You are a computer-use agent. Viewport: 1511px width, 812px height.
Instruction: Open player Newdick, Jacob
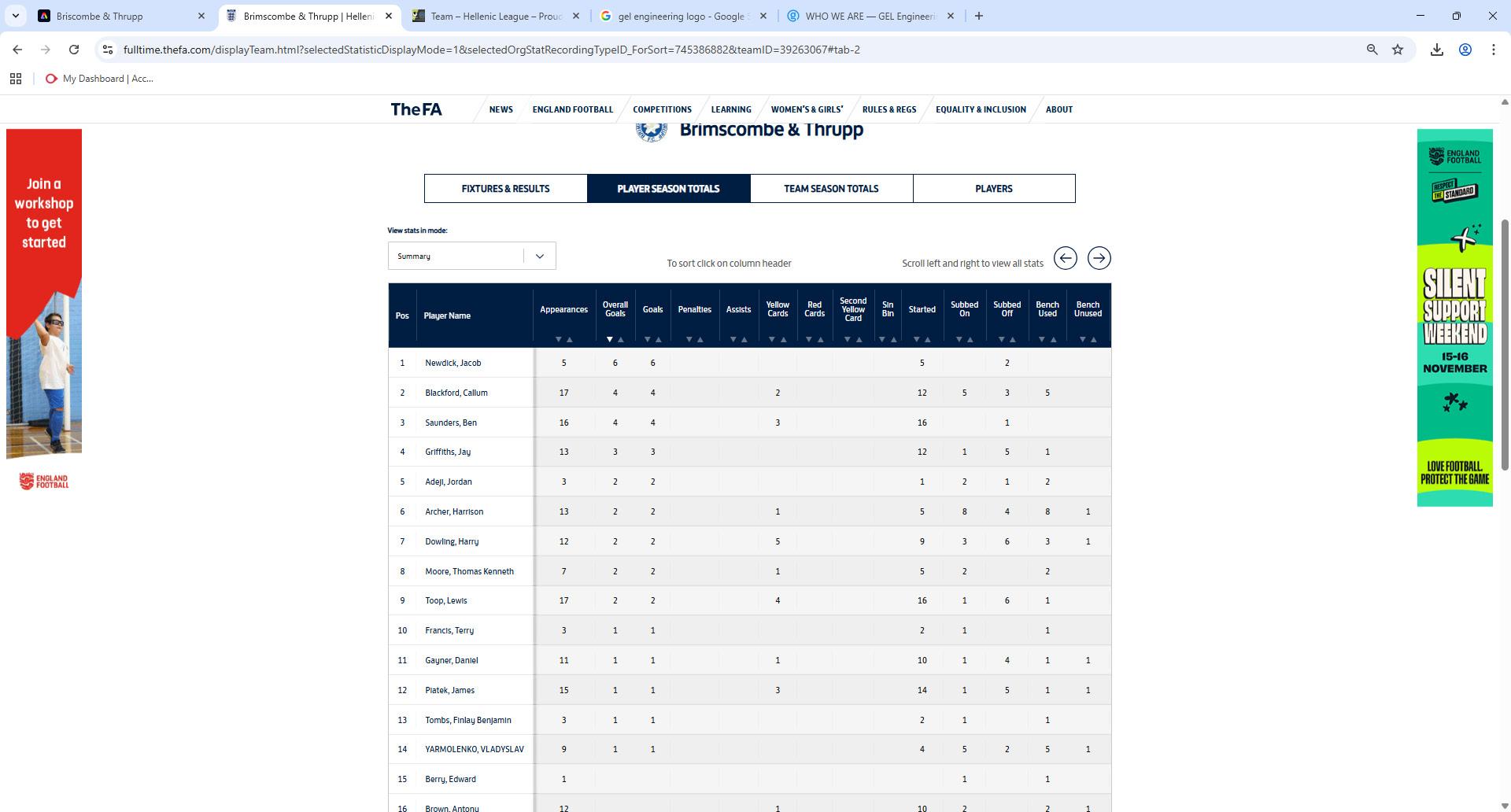[x=453, y=363]
